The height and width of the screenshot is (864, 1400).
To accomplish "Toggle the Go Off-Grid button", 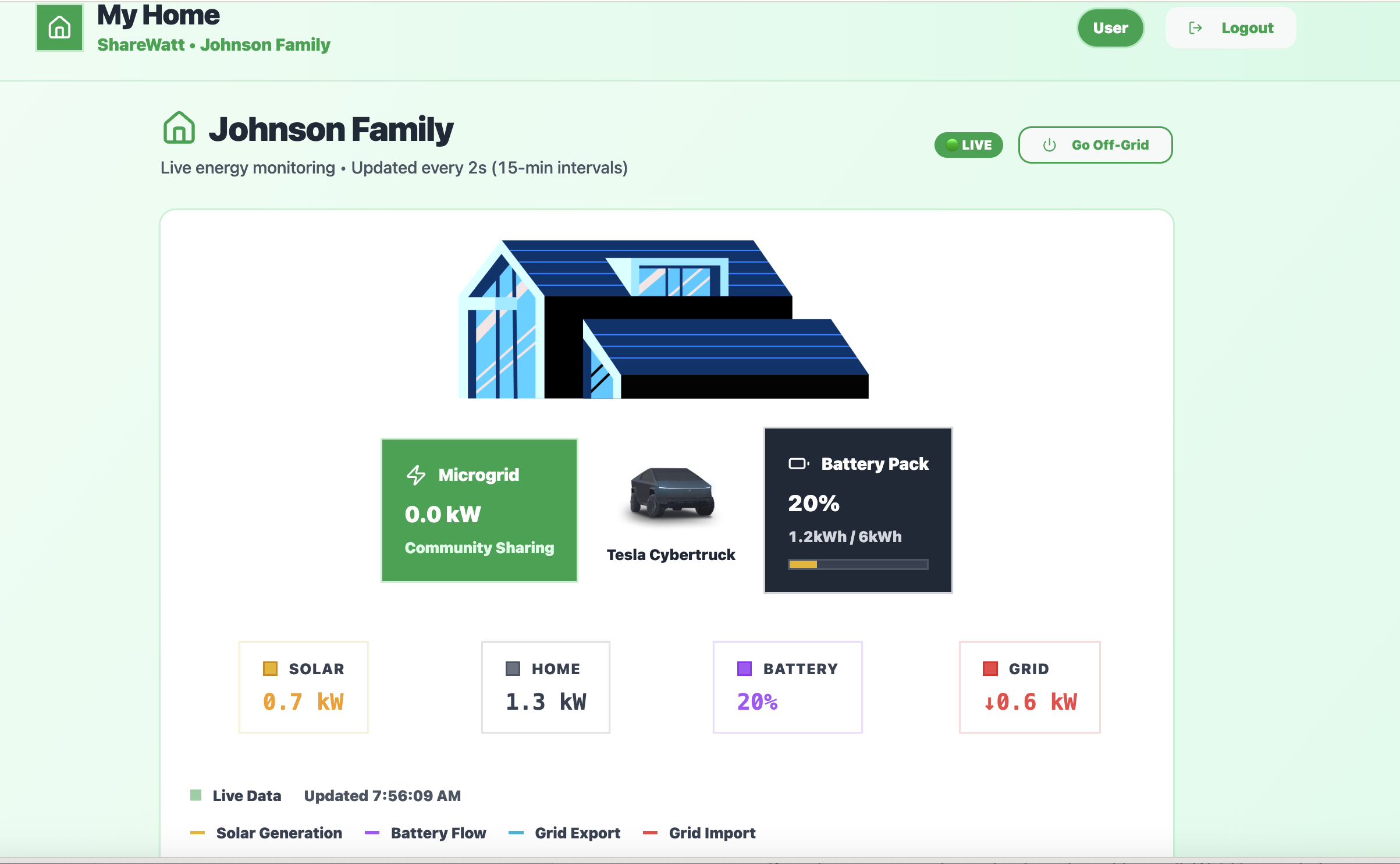I will [1095, 145].
